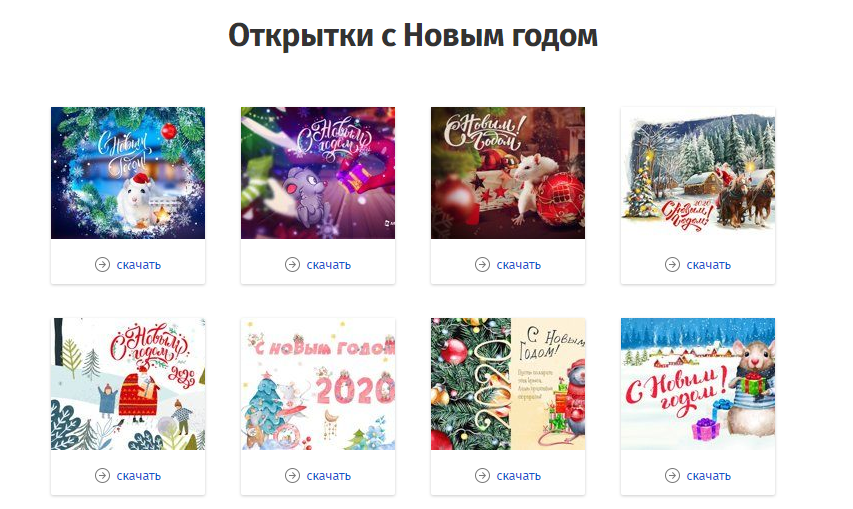Download the Santa horse sleigh card
This screenshot has width=853, height=509.
coord(708,265)
